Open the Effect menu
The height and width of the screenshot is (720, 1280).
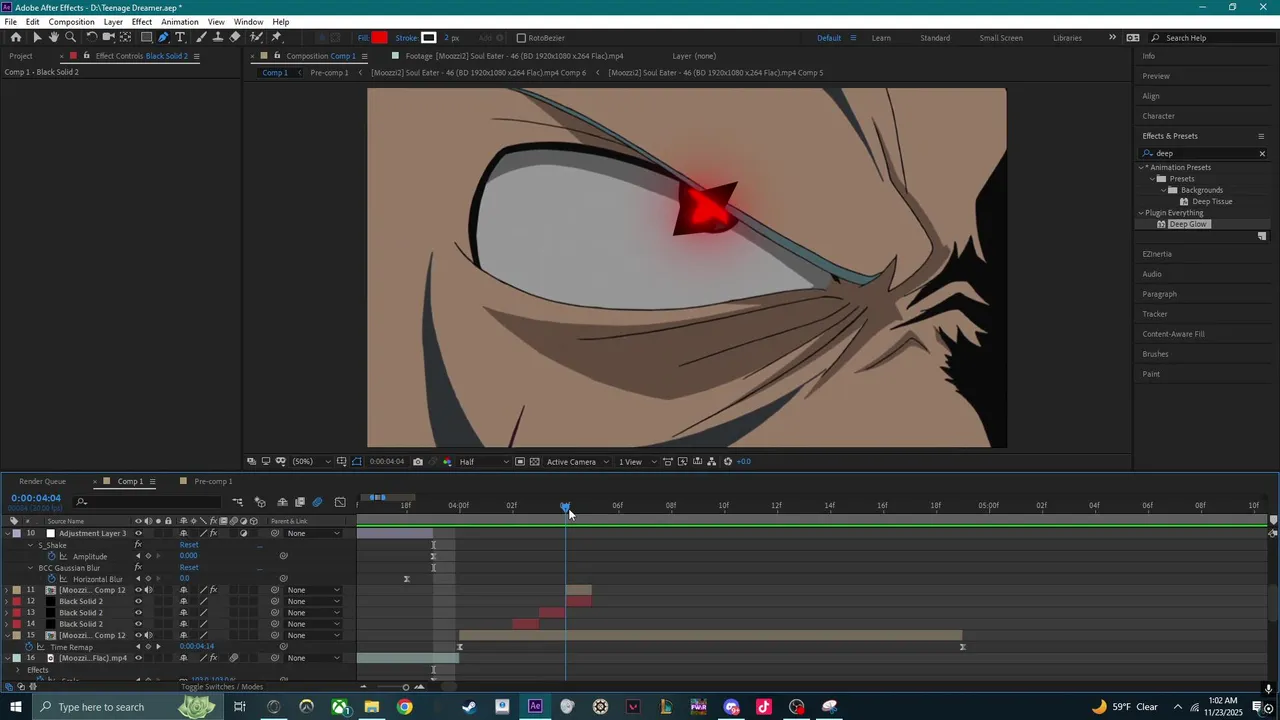pyautogui.click(x=142, y=22)
